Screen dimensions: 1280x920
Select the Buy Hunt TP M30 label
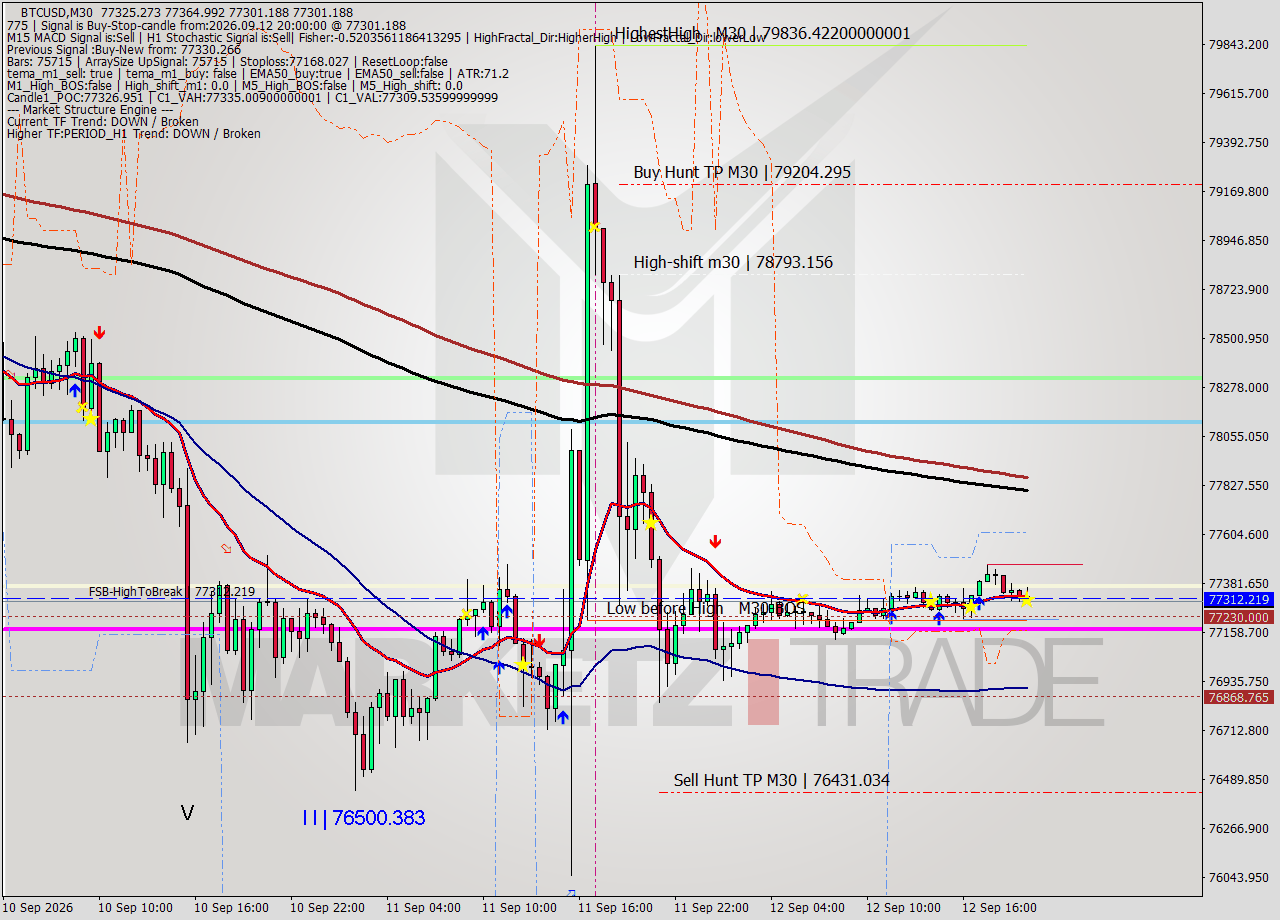tap(742, 172)
